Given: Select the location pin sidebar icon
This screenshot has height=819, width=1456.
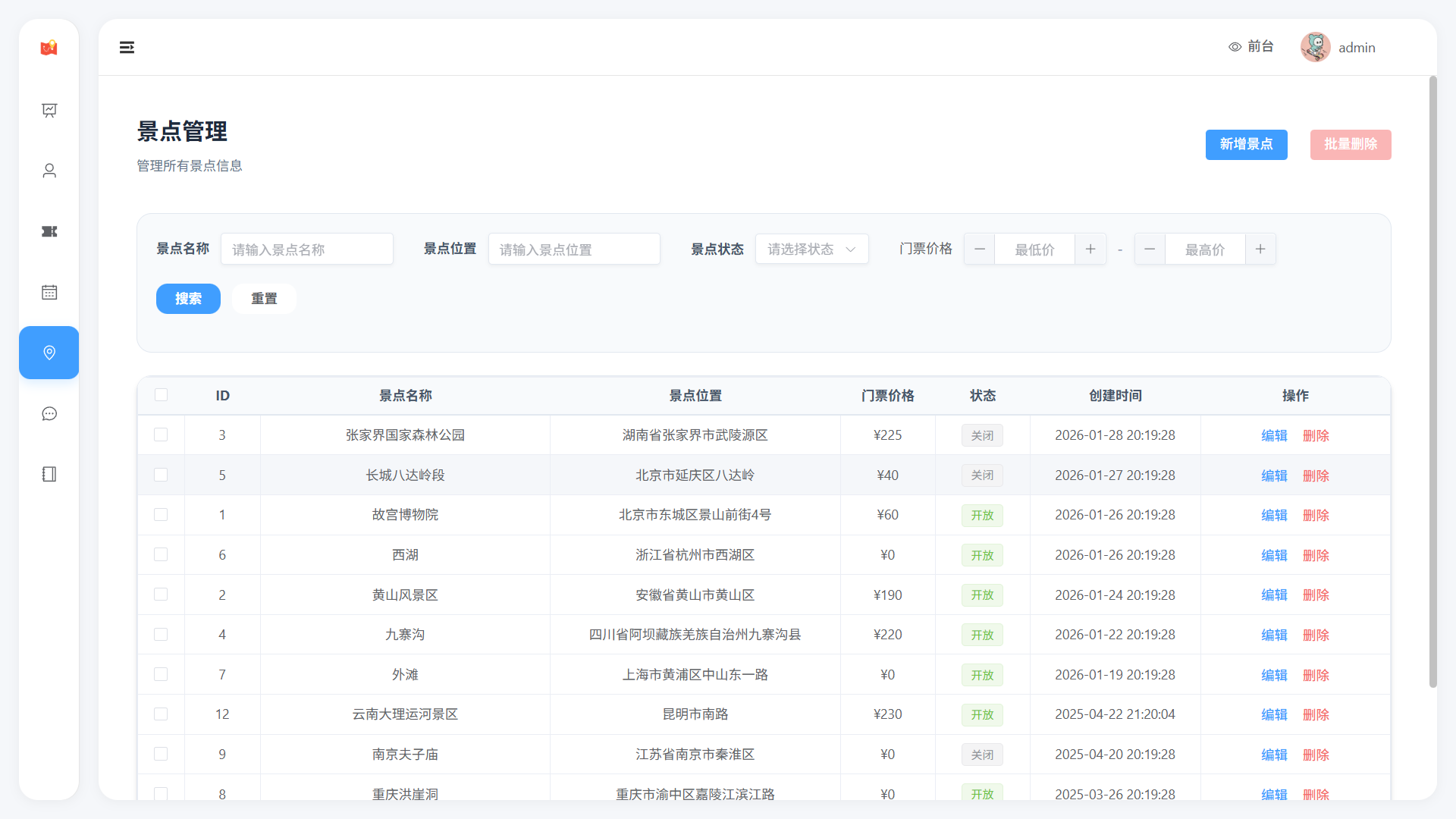Looking at the screenshot, I should pyautogui.click(x=49, y=353).
